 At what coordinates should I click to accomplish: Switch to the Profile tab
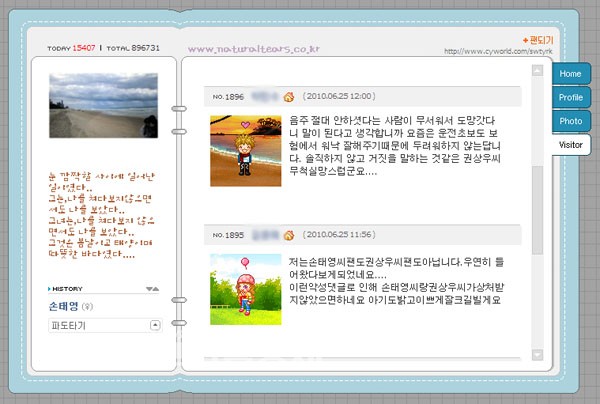(570, 97)
